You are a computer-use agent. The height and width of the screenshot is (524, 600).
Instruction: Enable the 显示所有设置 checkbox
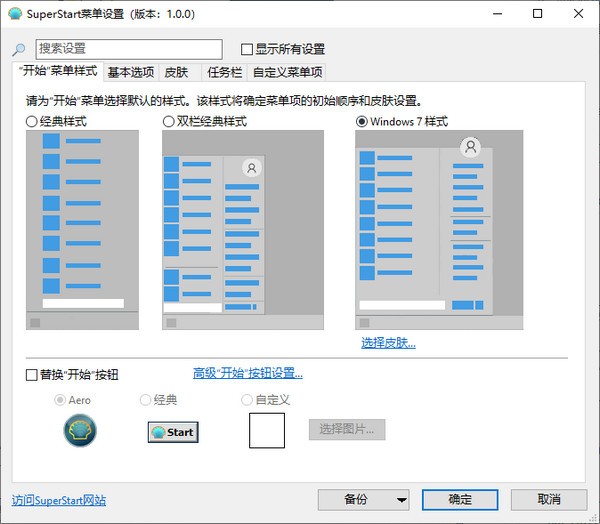(x=247, y=49)
